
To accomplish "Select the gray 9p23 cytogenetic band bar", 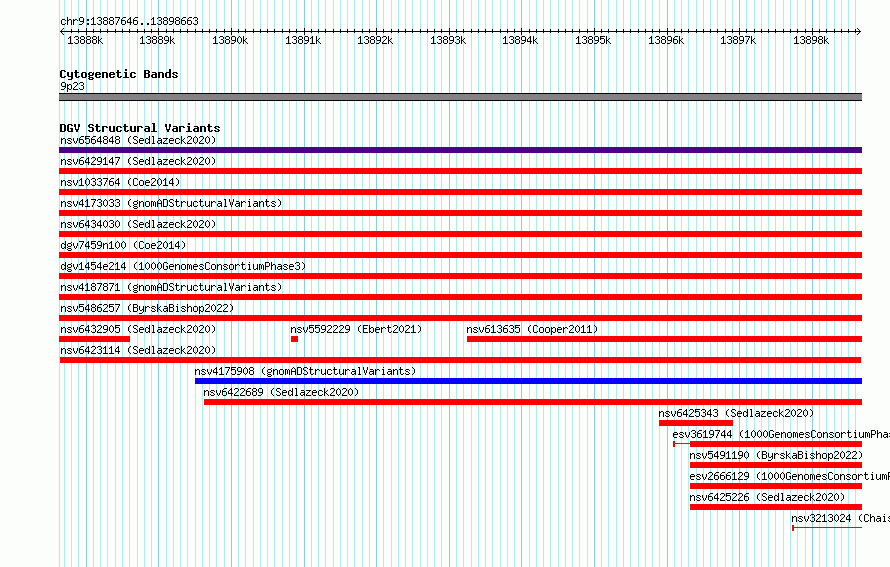I will click(x=460, y=97).
